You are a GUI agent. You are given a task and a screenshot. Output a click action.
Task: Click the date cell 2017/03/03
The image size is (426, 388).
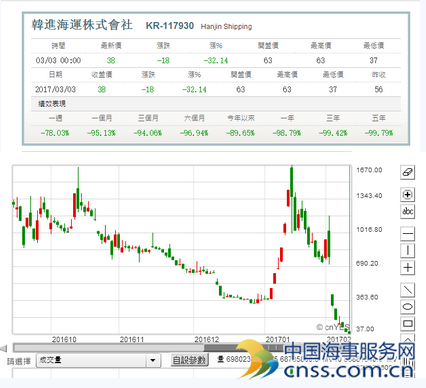click(55, 89)
